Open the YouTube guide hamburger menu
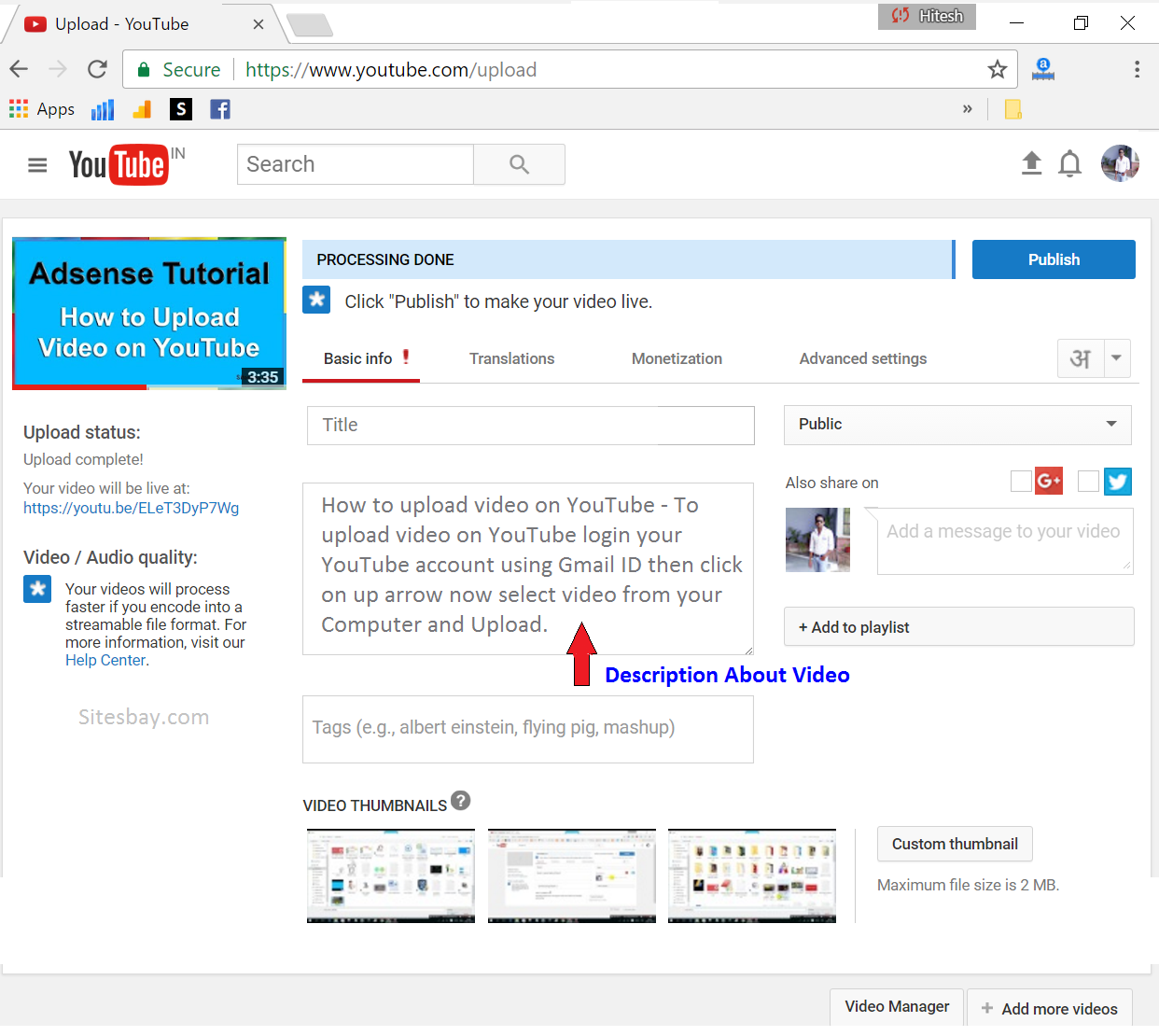Viewport: 1159px width, 1036px height. 37,165
